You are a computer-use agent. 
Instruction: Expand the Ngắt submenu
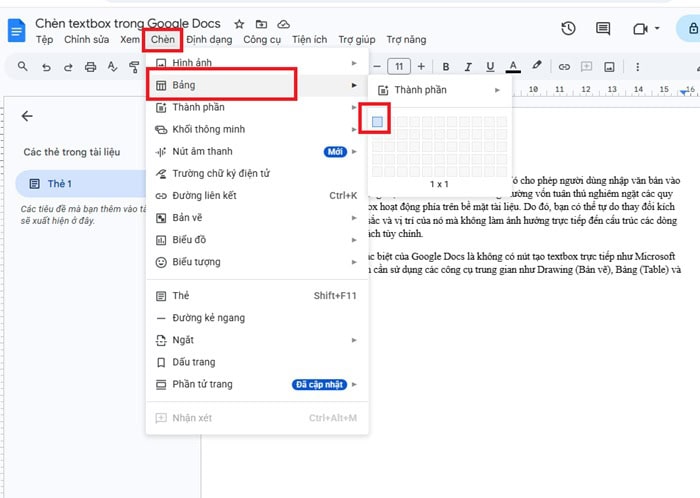click(x=257, y=340)
